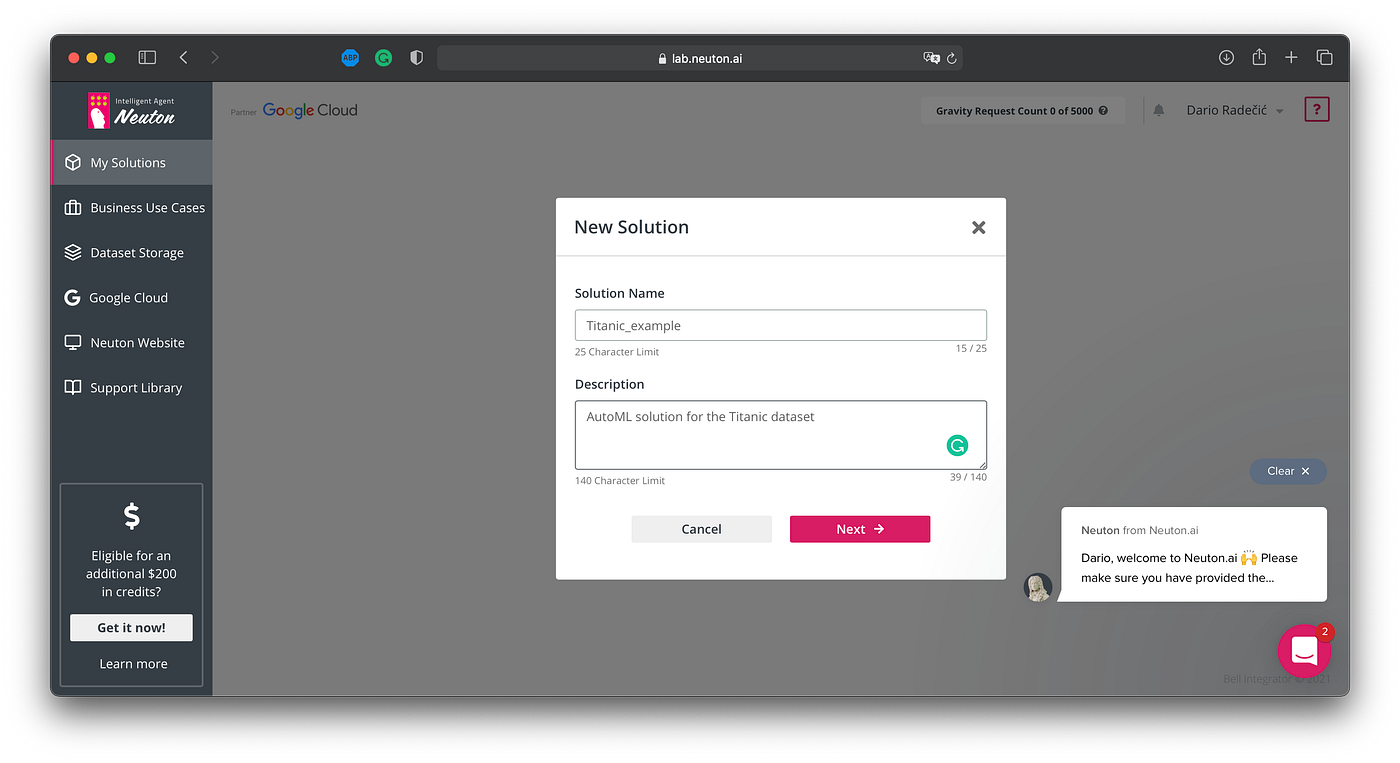Image resolution: width=1400 pixels, height=763 pixels.
Task: Select the My Solutions cube icon
Action: (x=73, y=162)
